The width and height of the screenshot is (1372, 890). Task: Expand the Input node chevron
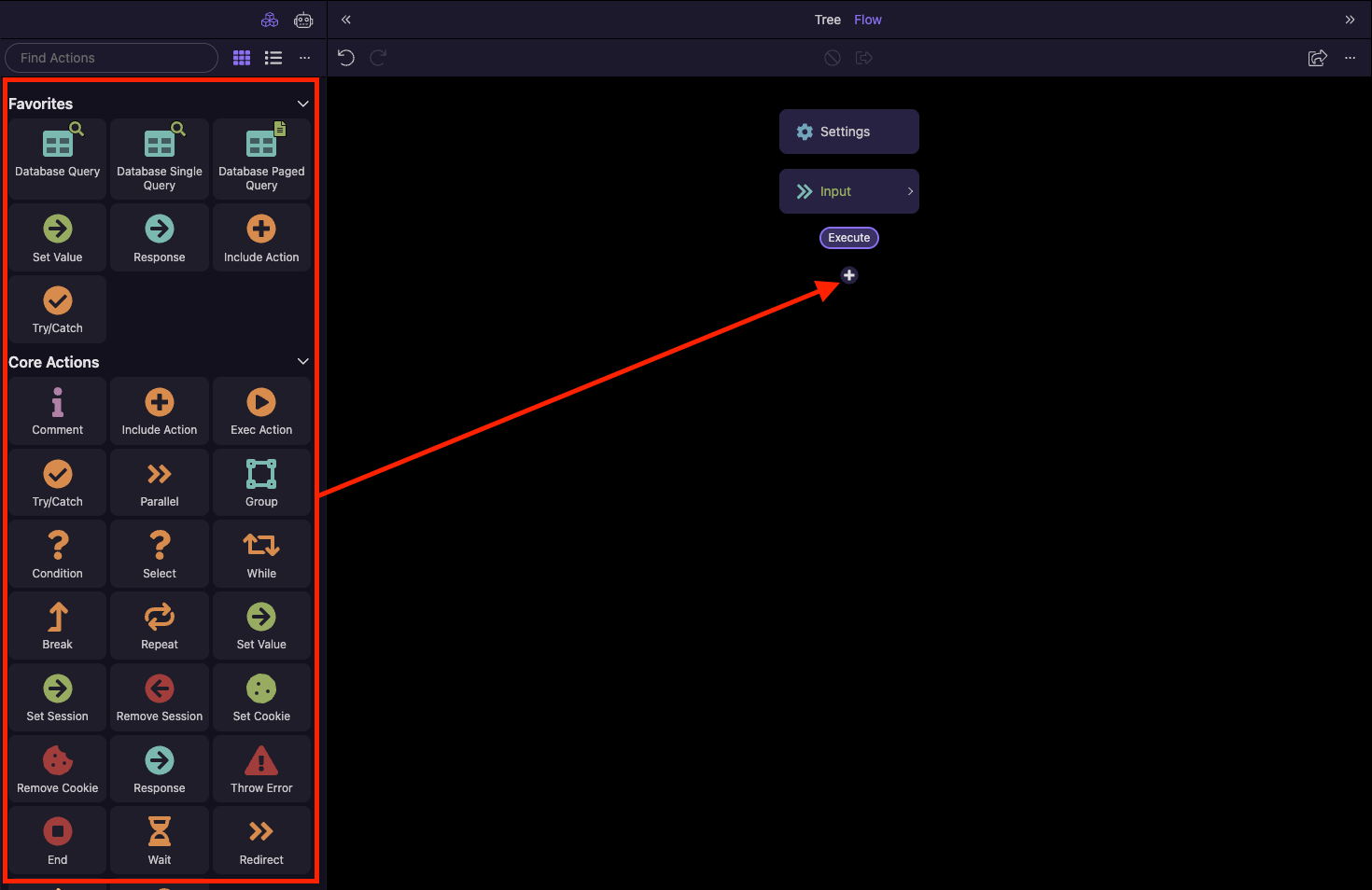pyautogui.click(x=910, y=191)
